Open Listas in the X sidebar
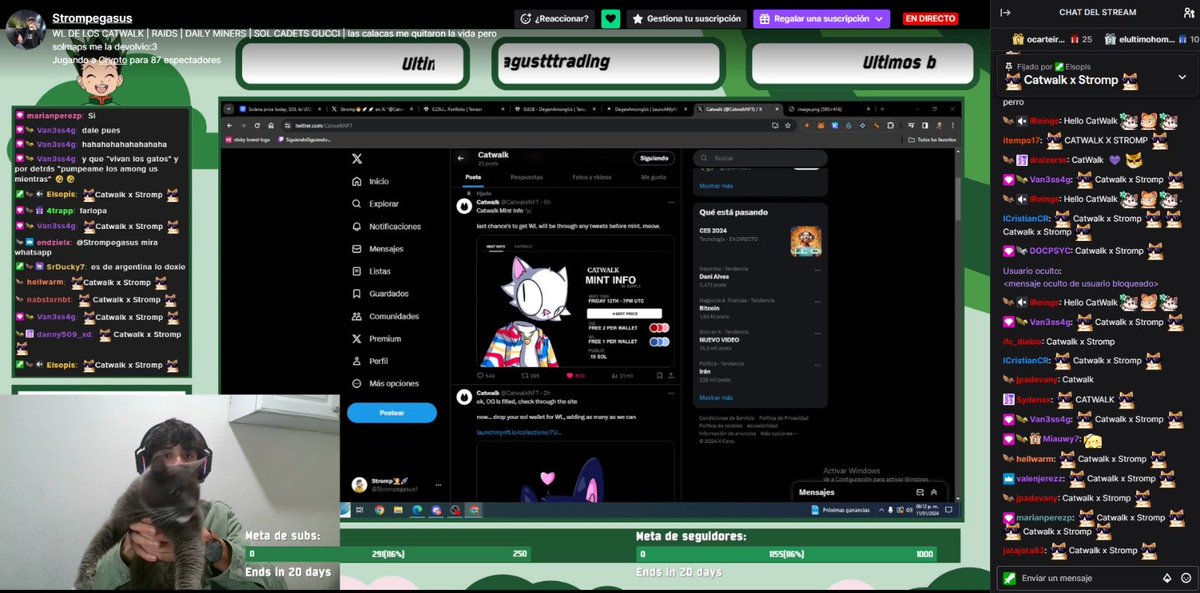Viewport: 1200px width, 593px height. [x=371, y=271]
